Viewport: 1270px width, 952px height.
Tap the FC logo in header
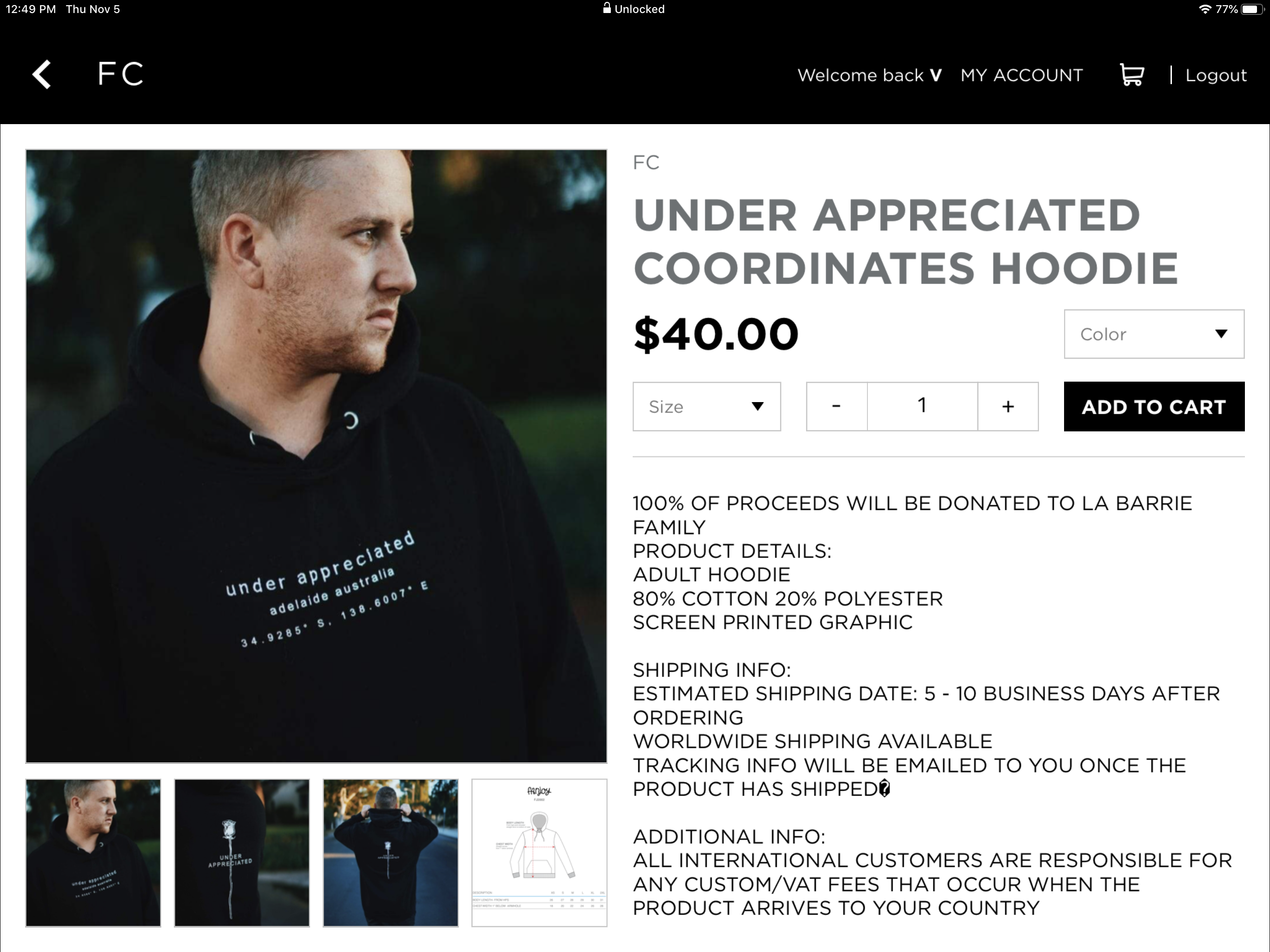(x=120, y=74)
